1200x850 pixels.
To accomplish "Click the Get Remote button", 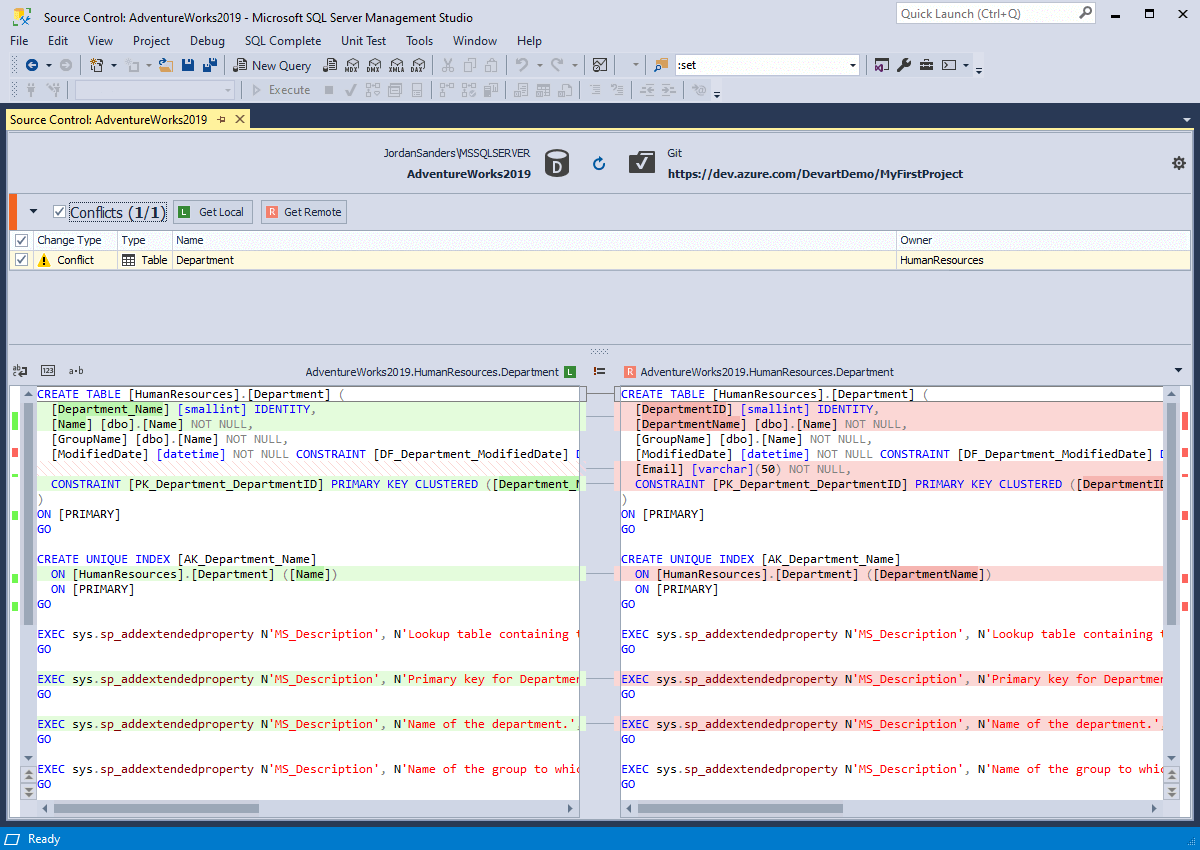I will [304, 212].
